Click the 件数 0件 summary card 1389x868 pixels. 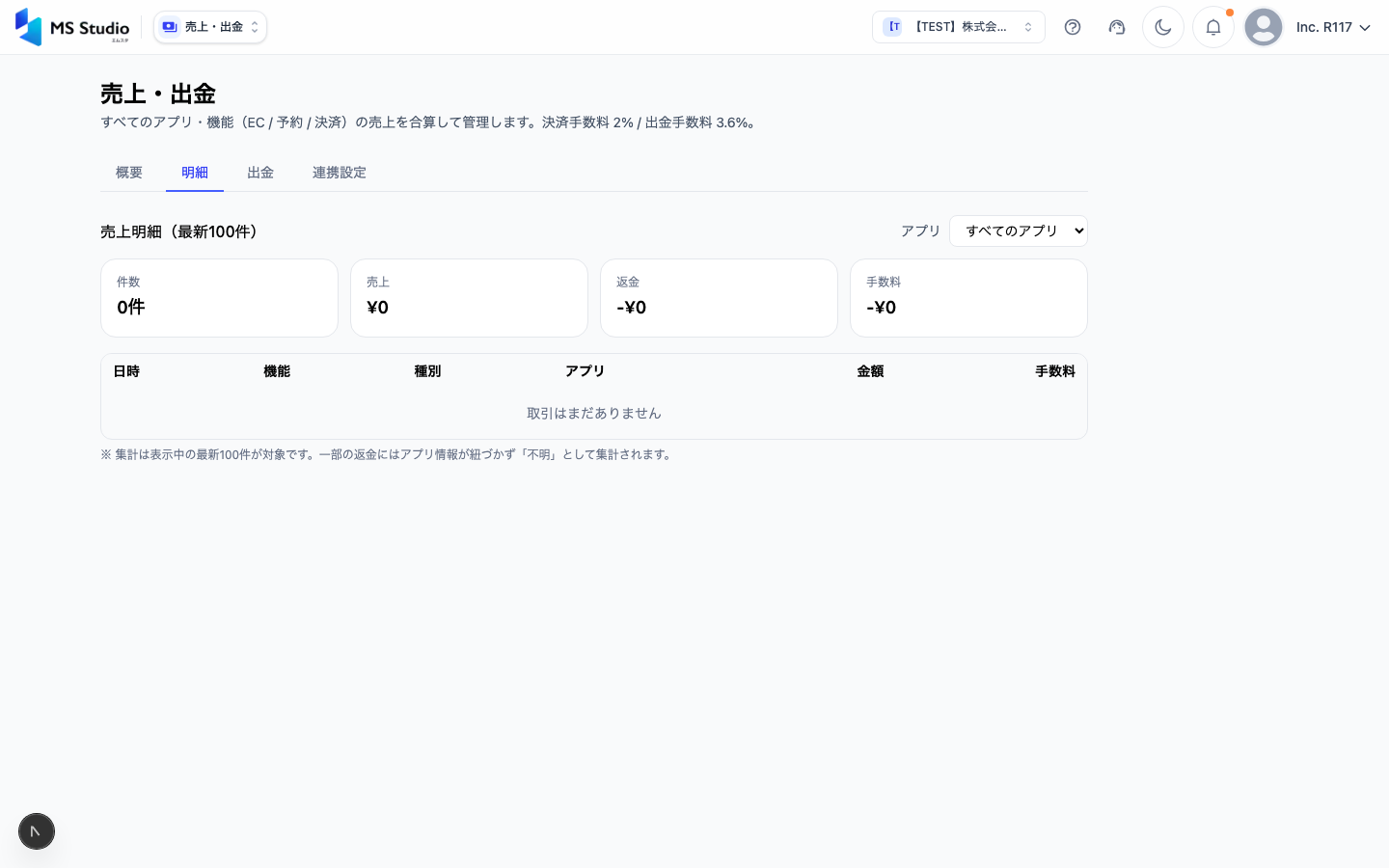coord(219,298)
